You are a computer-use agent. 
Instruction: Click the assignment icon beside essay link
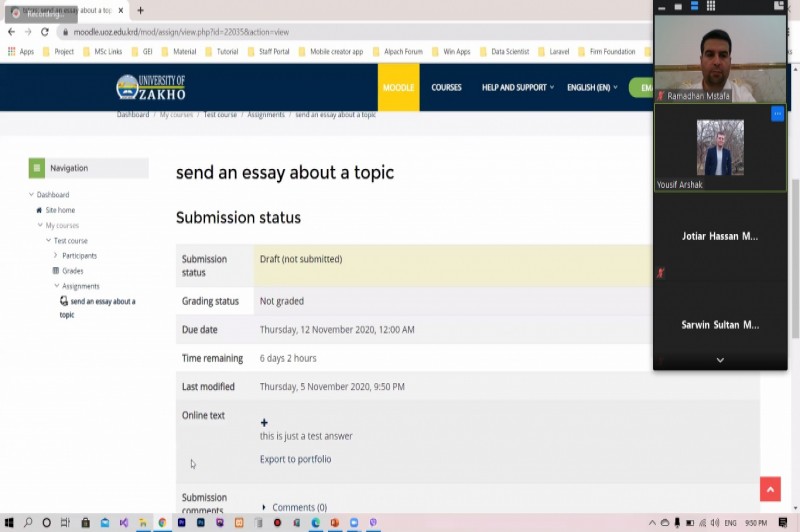pos(64,301)
